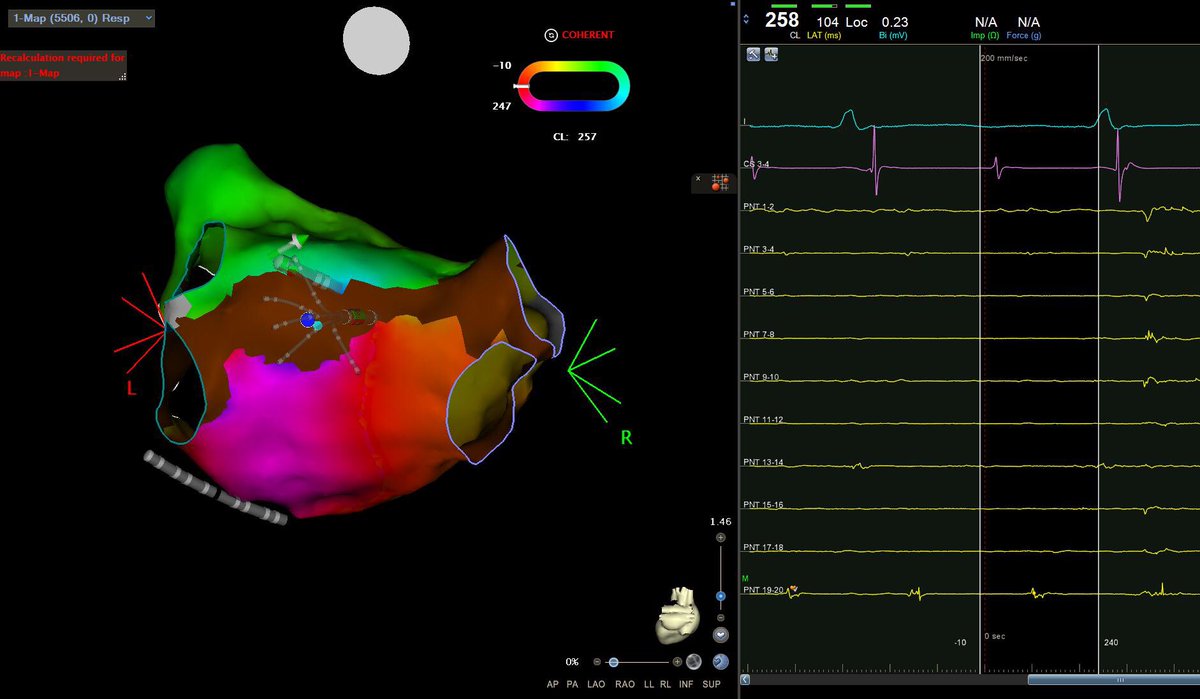
Task: Click the LAT (ms) value 104
Action: pyautogui.click(x=827, y=20)
